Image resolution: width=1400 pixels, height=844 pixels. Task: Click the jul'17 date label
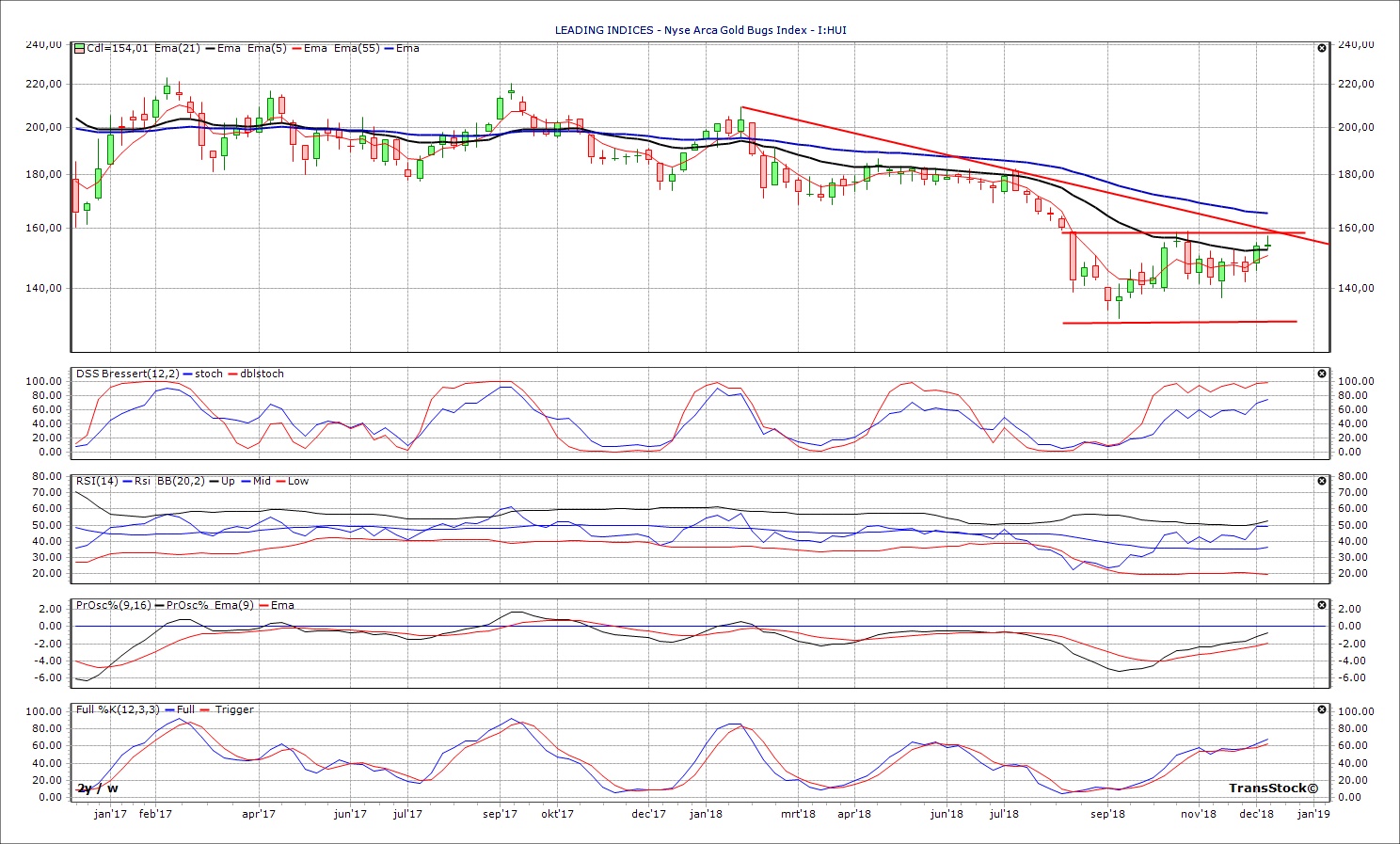click(x=407, y=814)
